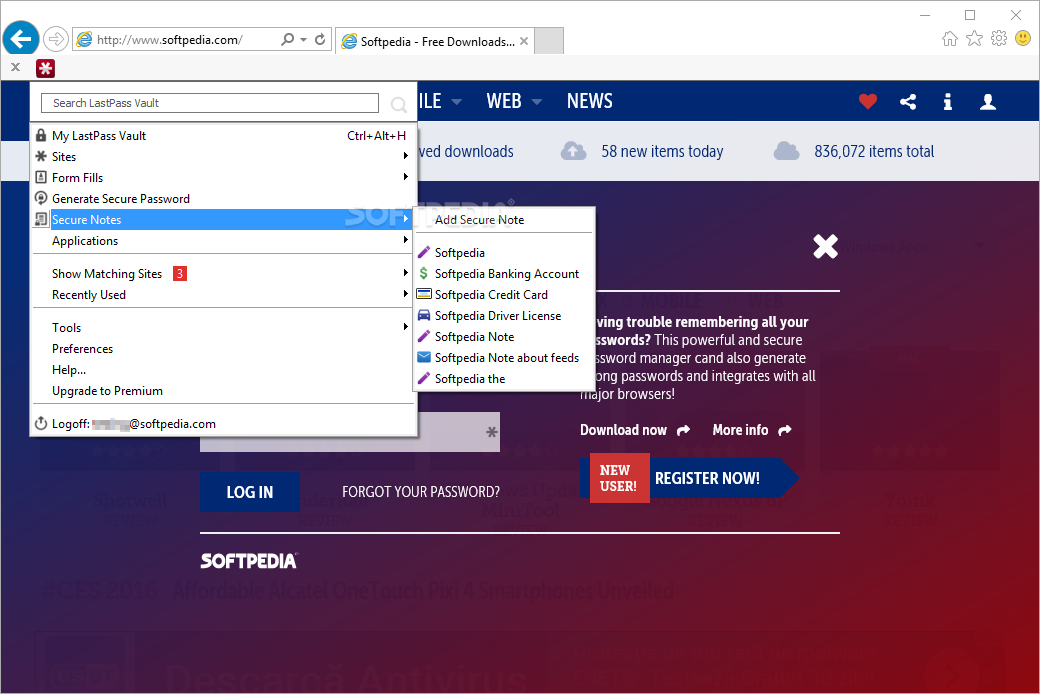Viewport: 1040px width, 694px height.
Task: Click the More info link
Action: pyautogui.click(x=751, y=430)
